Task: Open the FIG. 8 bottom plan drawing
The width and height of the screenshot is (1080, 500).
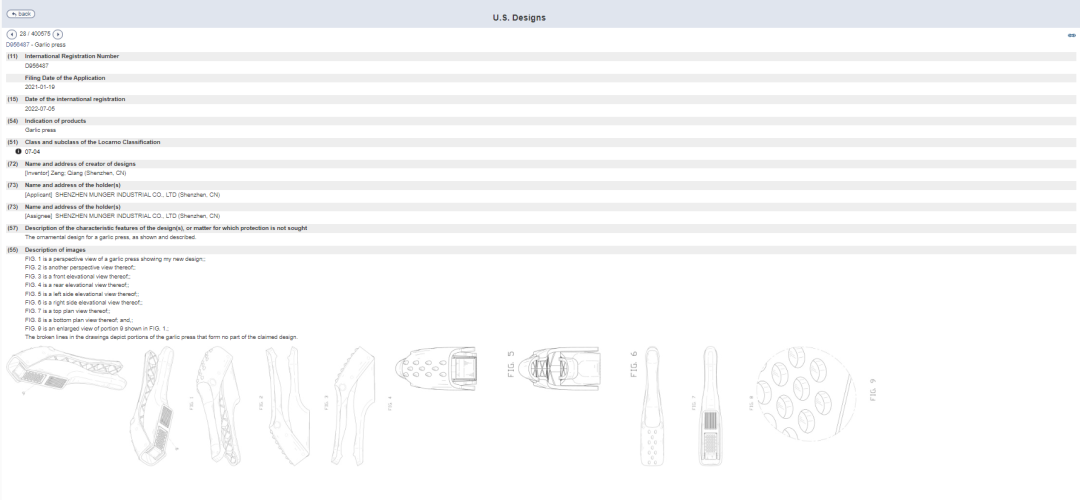Action: 727,406
